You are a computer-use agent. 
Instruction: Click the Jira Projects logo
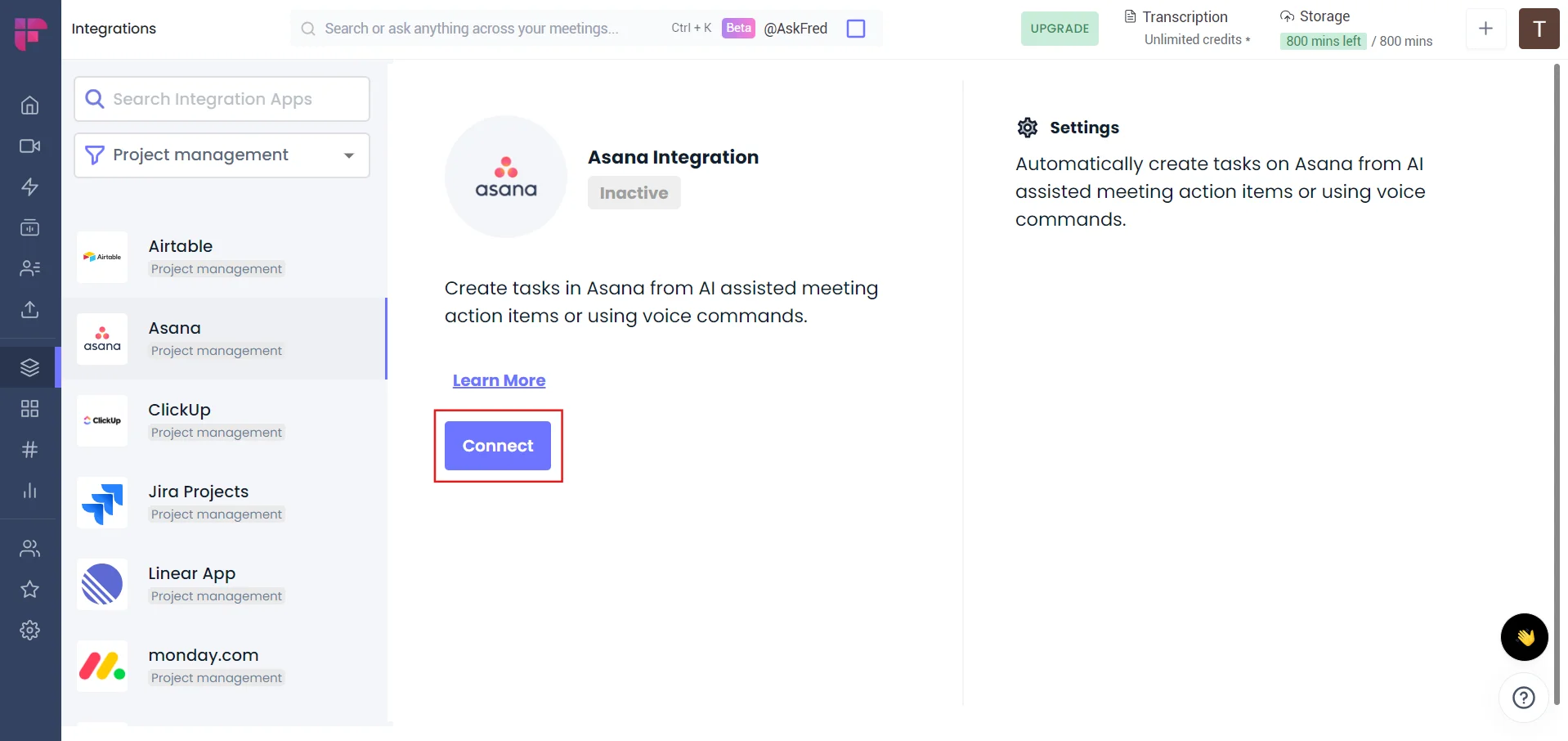(x=102, y=502)
